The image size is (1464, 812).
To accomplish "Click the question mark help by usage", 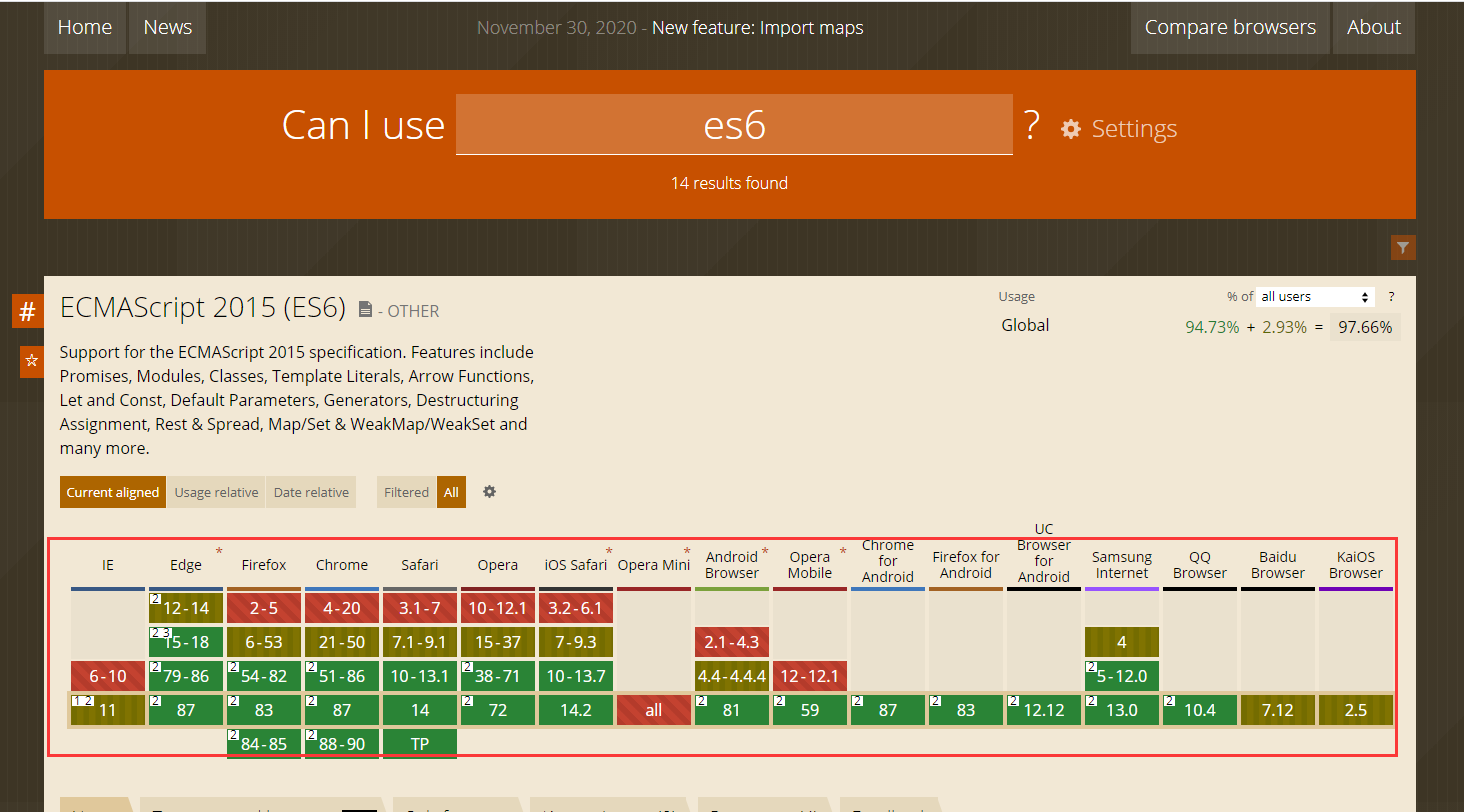I will point(1391,297).
